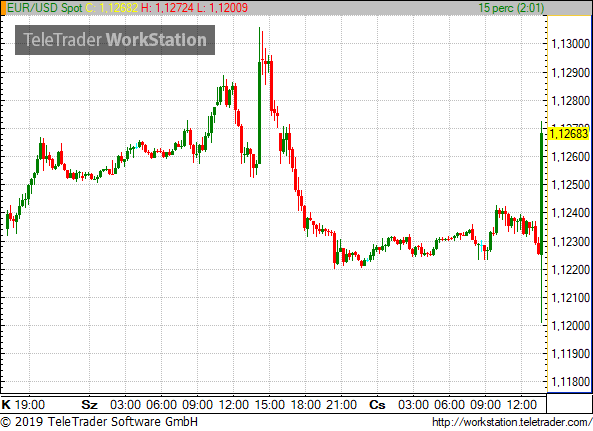Click the orange marker at title bar left
The width and height of the screenshot is (593, 431).
[3, 8]
